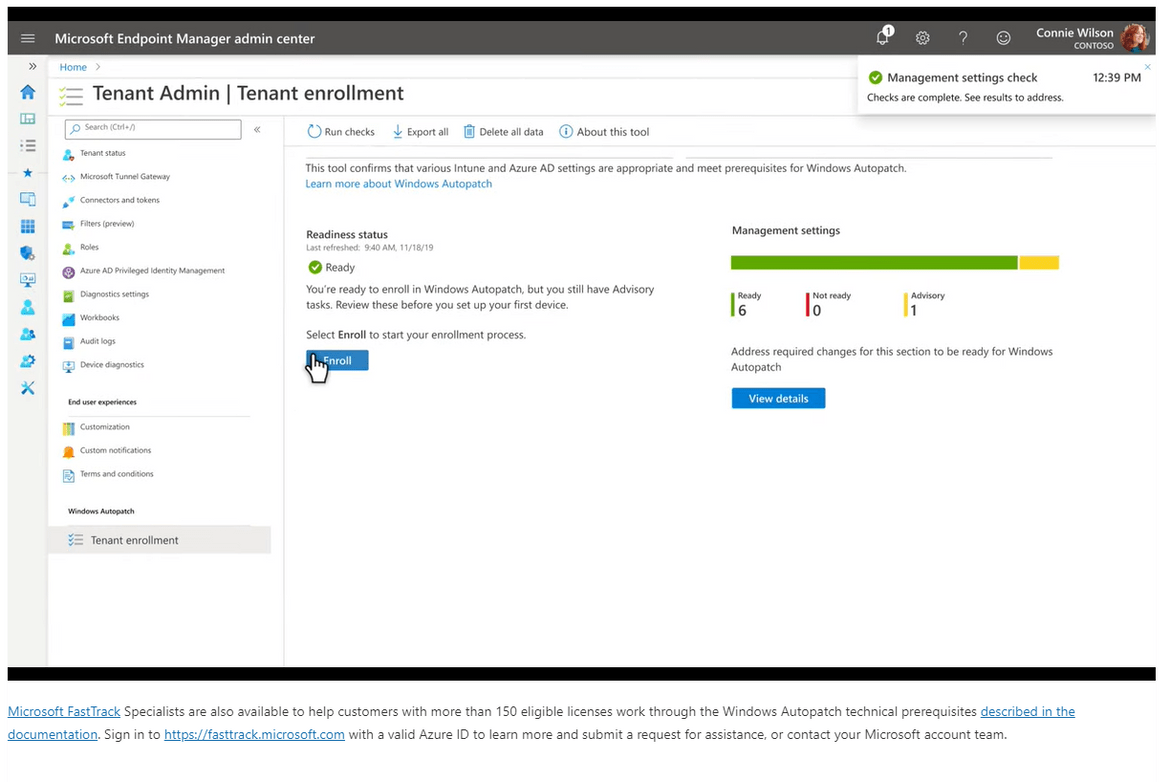Open Filters (preview) item
Screen dimensions: 1170x782
pos(107,224)
